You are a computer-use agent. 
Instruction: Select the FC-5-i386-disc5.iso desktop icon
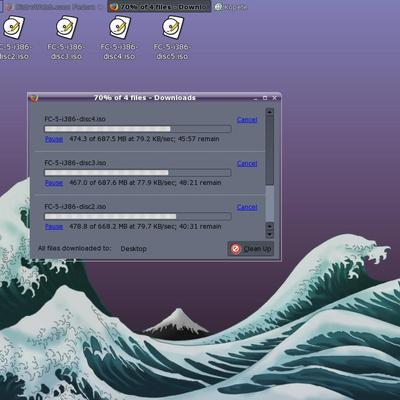pyautogui.click(x=172, y=37)
